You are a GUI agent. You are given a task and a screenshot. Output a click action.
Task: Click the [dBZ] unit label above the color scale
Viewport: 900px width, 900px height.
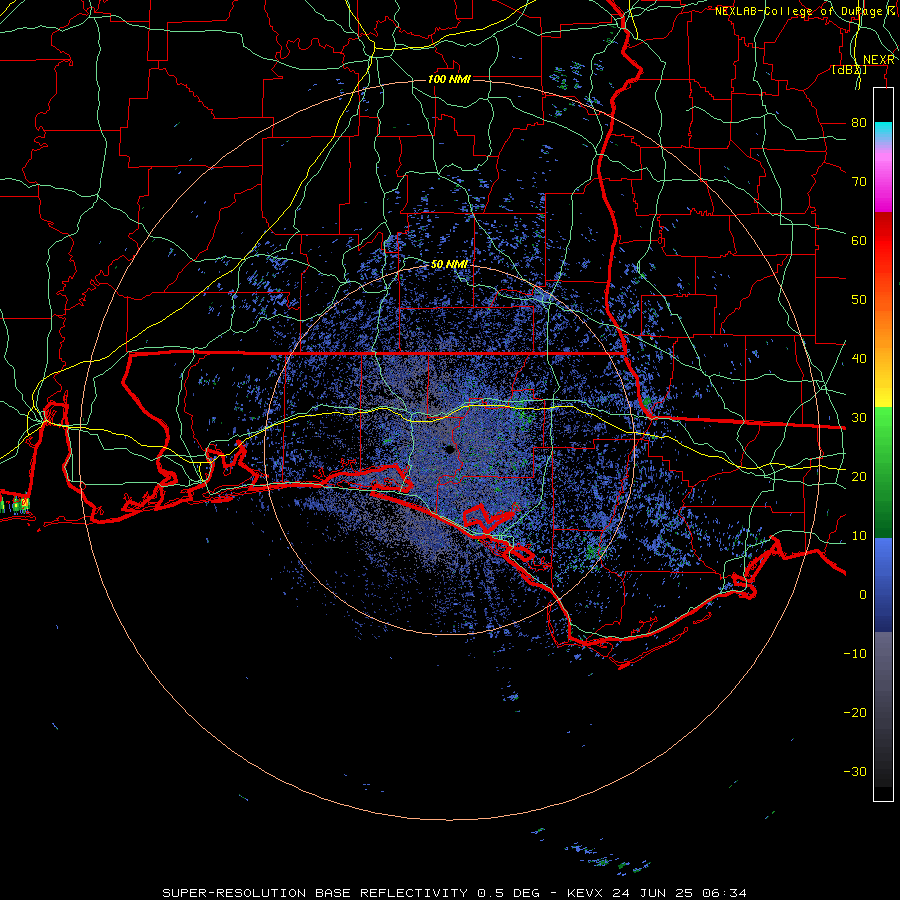coord(849,69)
